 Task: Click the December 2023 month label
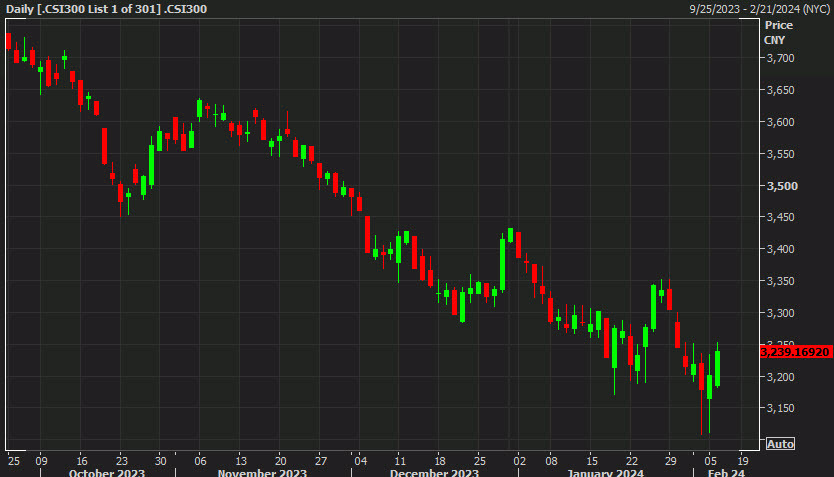[434, 472]
